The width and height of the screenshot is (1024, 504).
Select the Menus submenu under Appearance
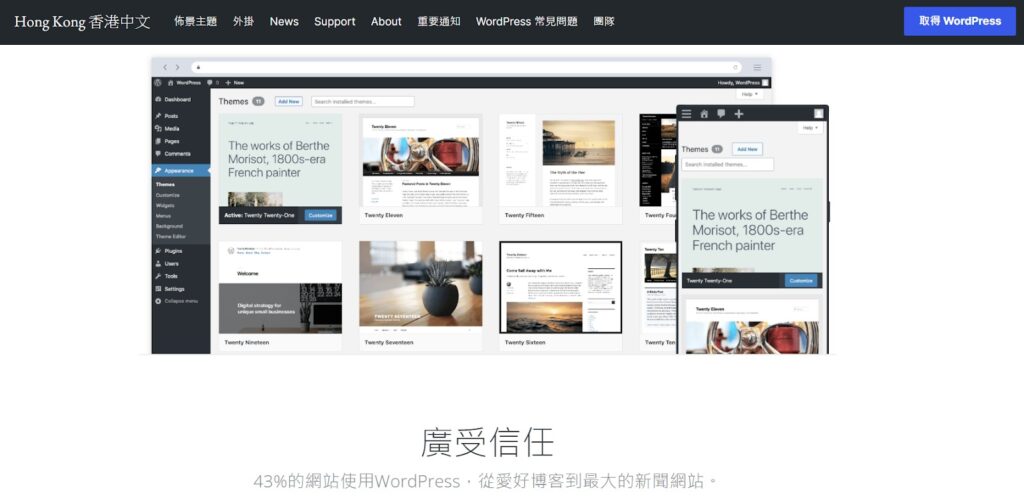coord(163,216)
